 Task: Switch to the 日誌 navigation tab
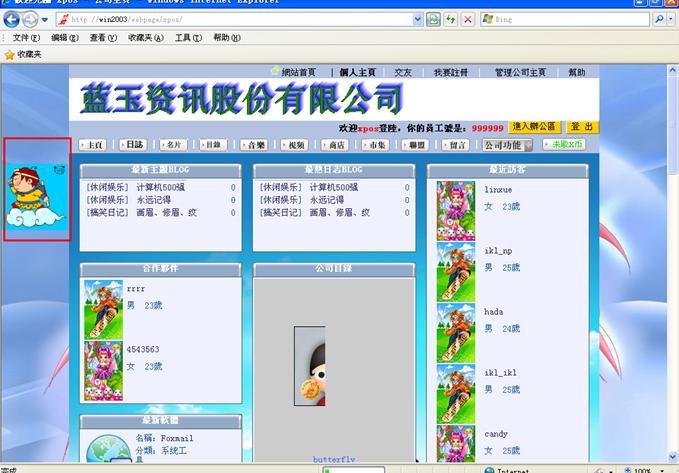[134, 145]
